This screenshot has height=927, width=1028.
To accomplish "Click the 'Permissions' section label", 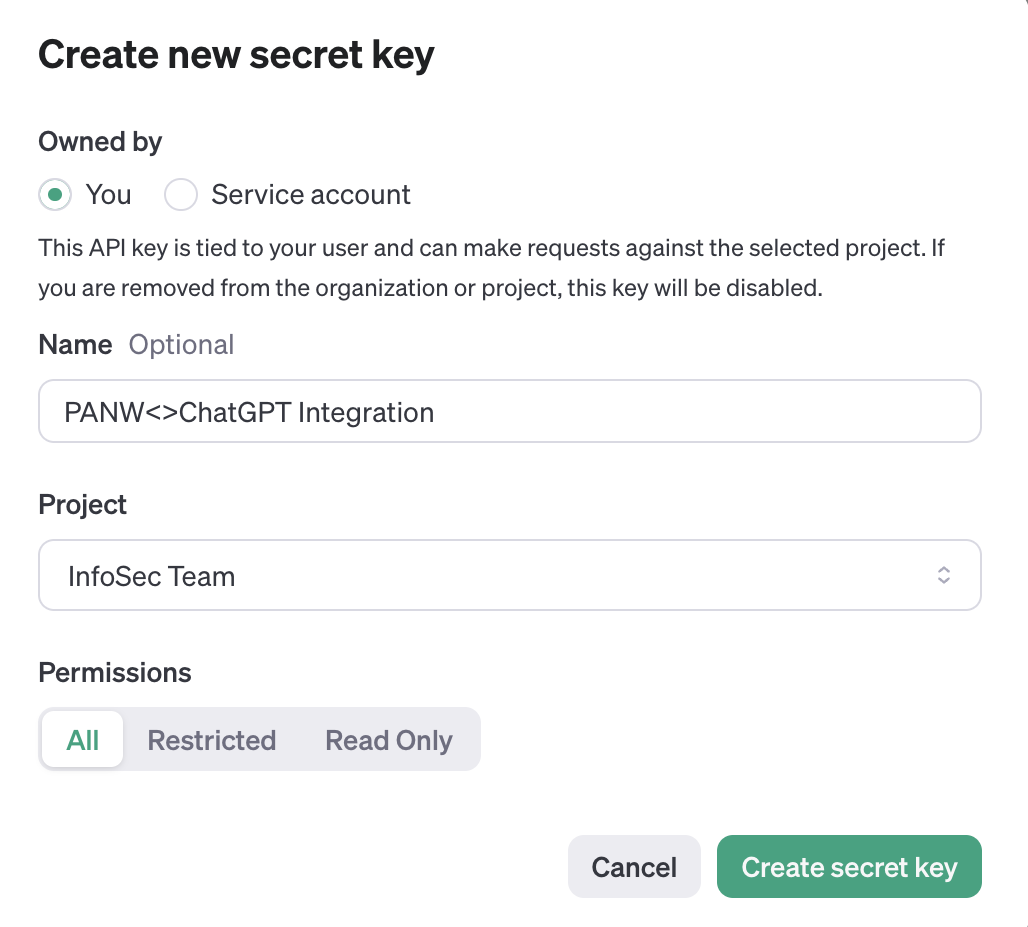I will pos(115,673).
